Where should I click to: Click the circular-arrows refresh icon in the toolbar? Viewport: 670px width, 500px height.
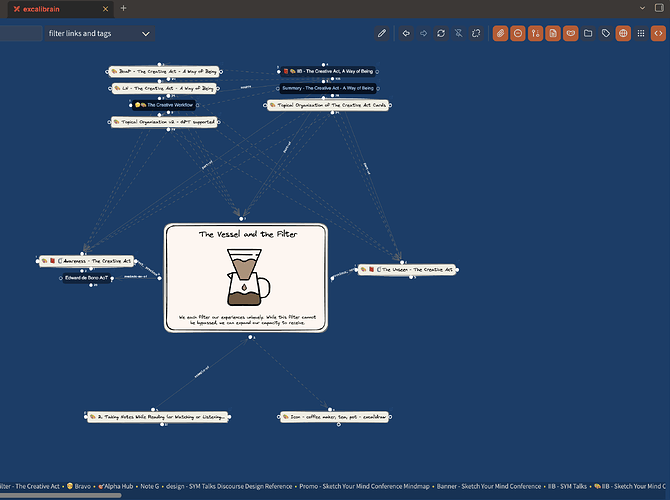coord(441,33)
